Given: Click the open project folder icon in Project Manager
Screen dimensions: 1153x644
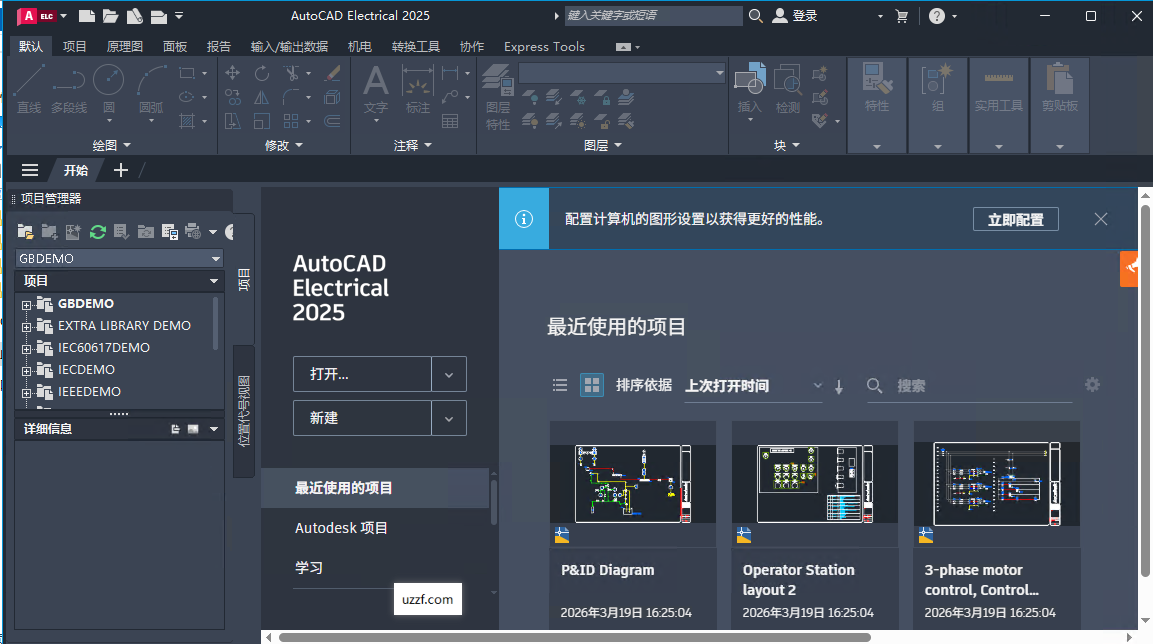Looking at the screenshot, I should click(24, 231).
